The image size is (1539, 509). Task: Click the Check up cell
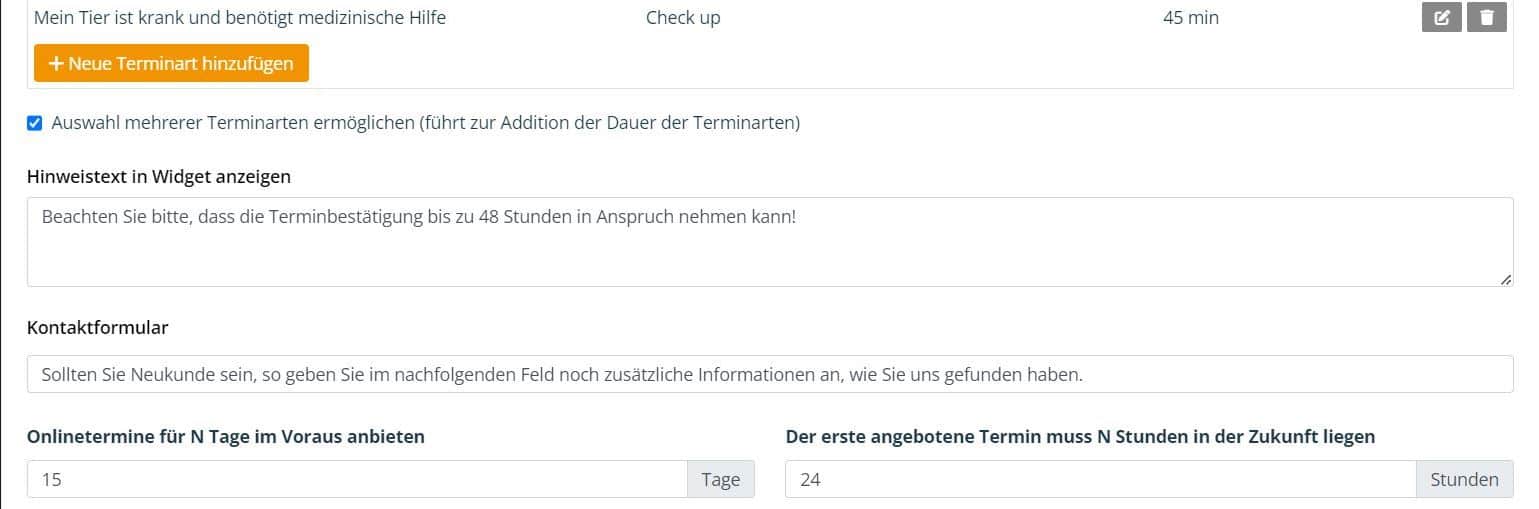[683, 17]
